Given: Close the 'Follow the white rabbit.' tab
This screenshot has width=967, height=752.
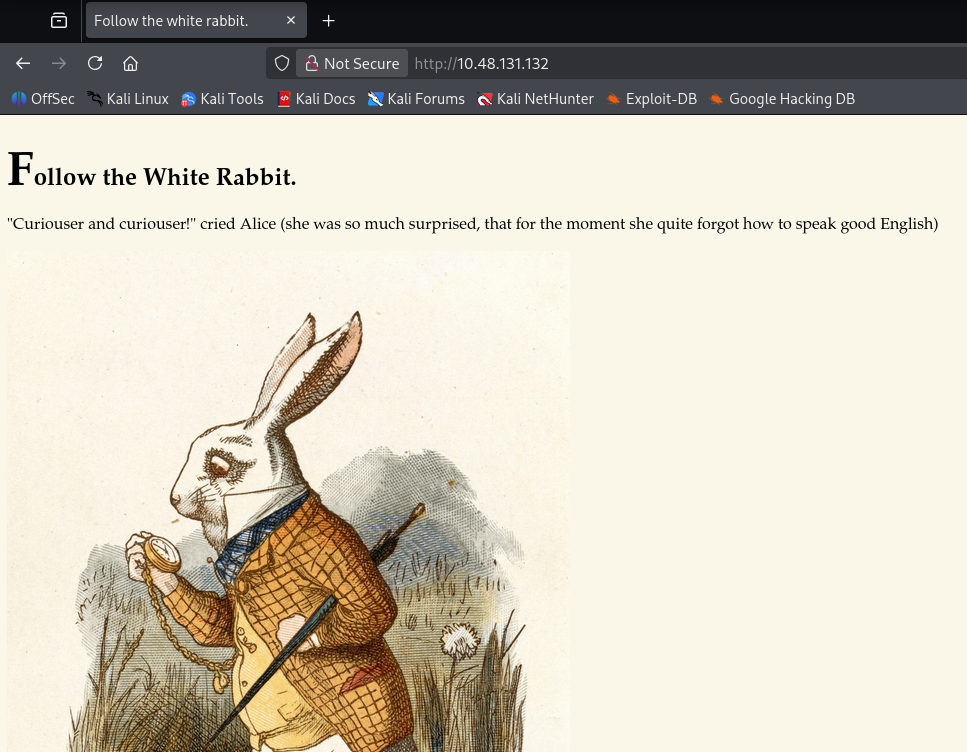Looking at the screenshot, I should tap(290, 20).
